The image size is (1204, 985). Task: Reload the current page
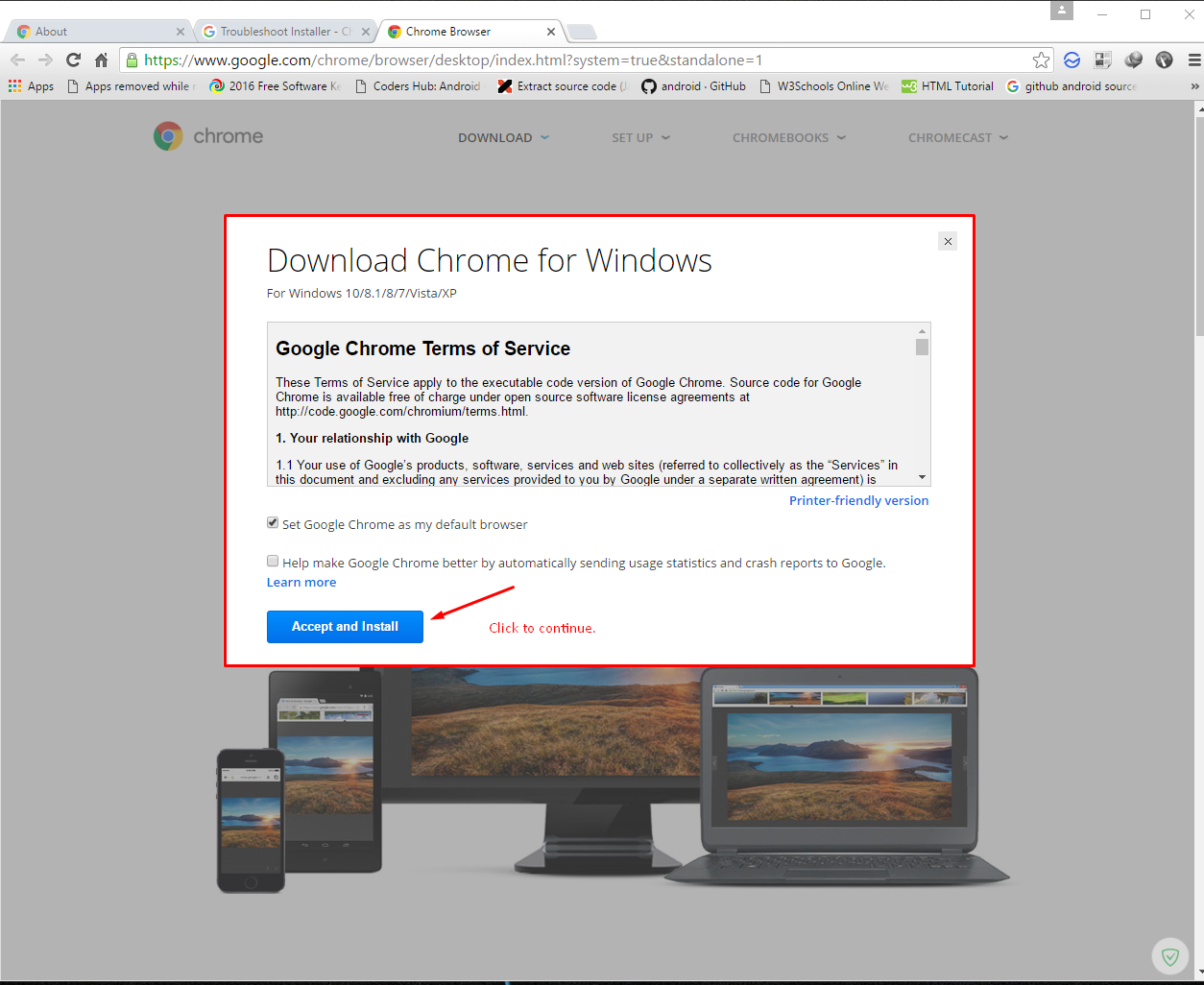tap(73, 60)
